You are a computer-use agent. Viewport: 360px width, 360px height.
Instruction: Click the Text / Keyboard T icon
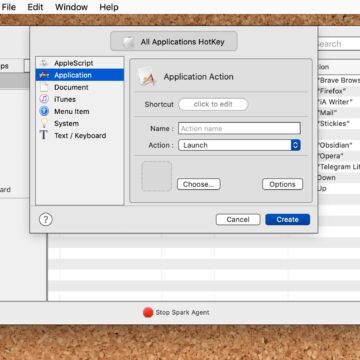44,135
